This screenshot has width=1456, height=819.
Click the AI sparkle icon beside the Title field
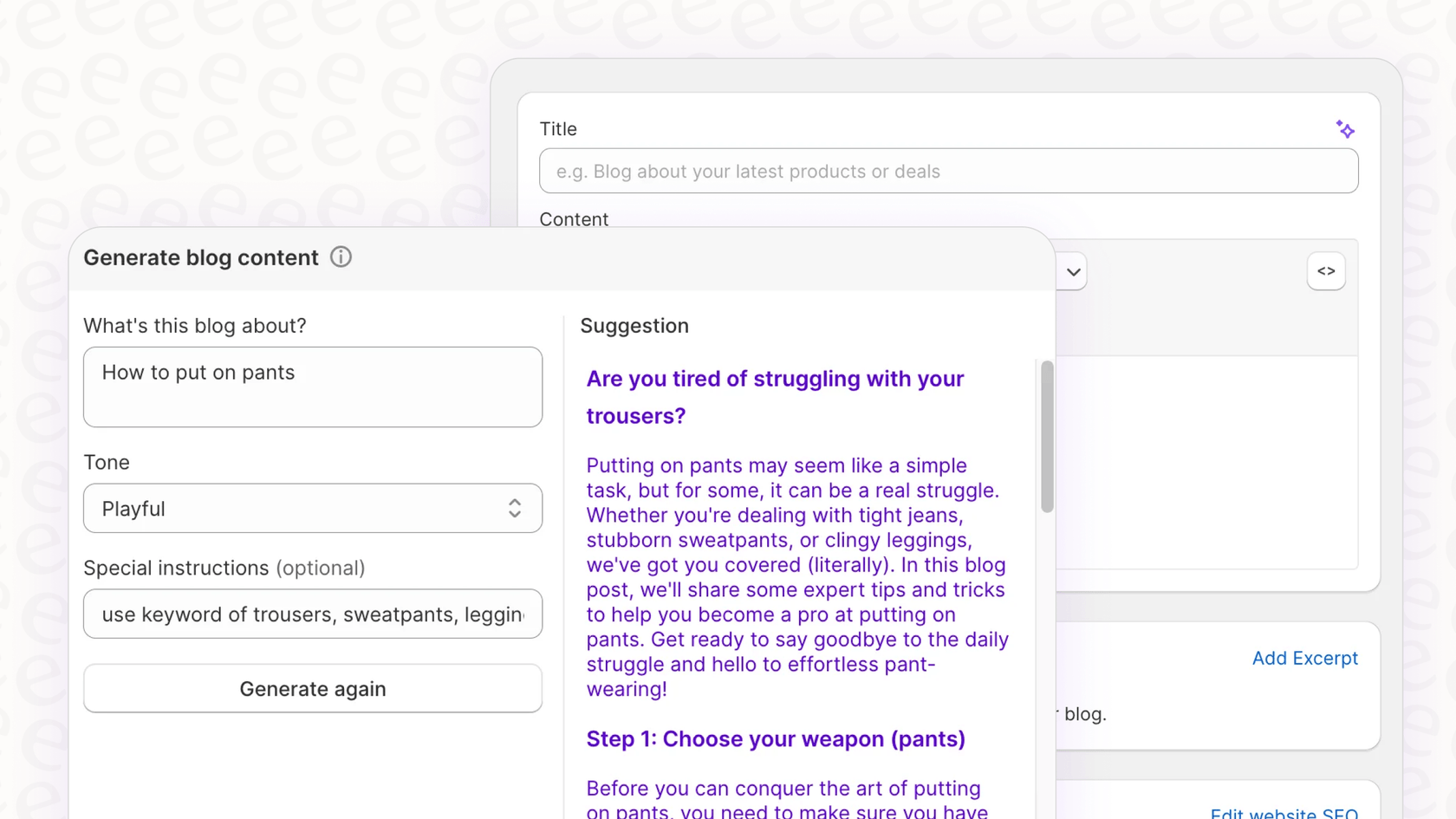1345,128
